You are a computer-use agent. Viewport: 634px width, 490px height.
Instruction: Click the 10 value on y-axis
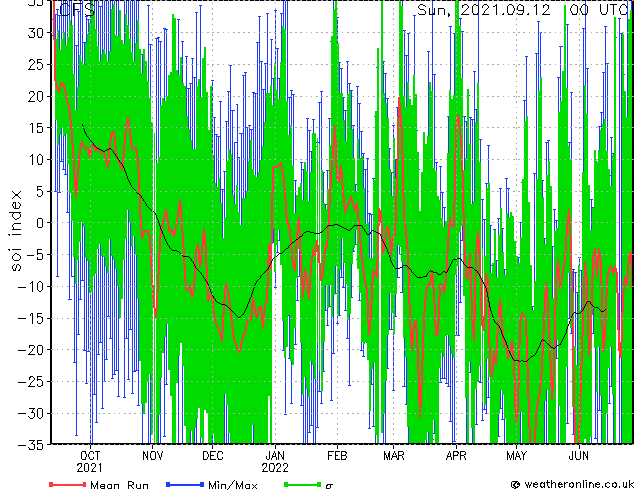click(36, 160)
